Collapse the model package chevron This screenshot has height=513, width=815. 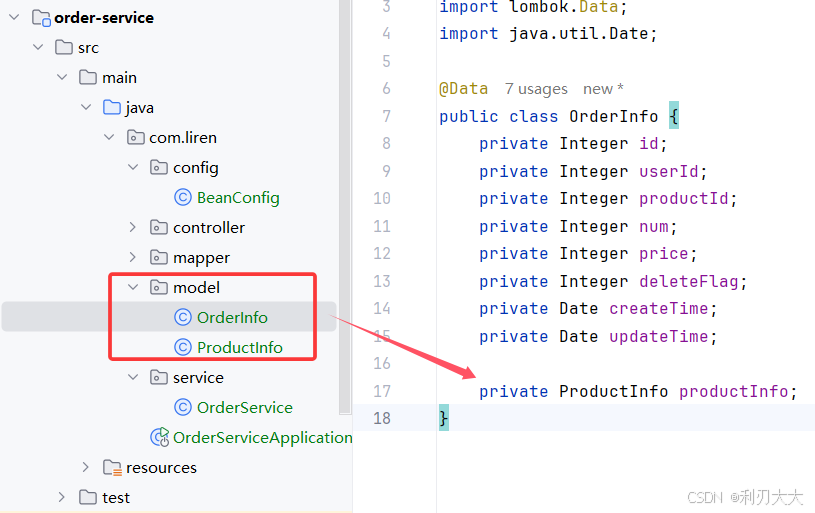[133, 287]
